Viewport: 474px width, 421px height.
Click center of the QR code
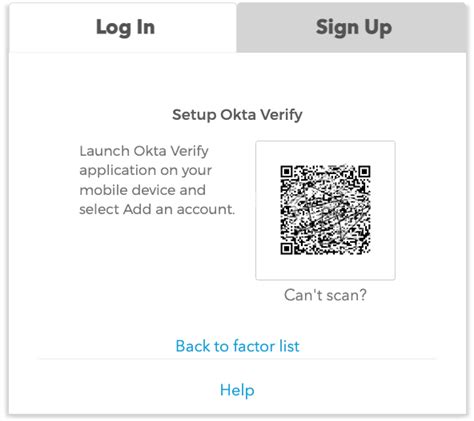(x=325, y=210)
